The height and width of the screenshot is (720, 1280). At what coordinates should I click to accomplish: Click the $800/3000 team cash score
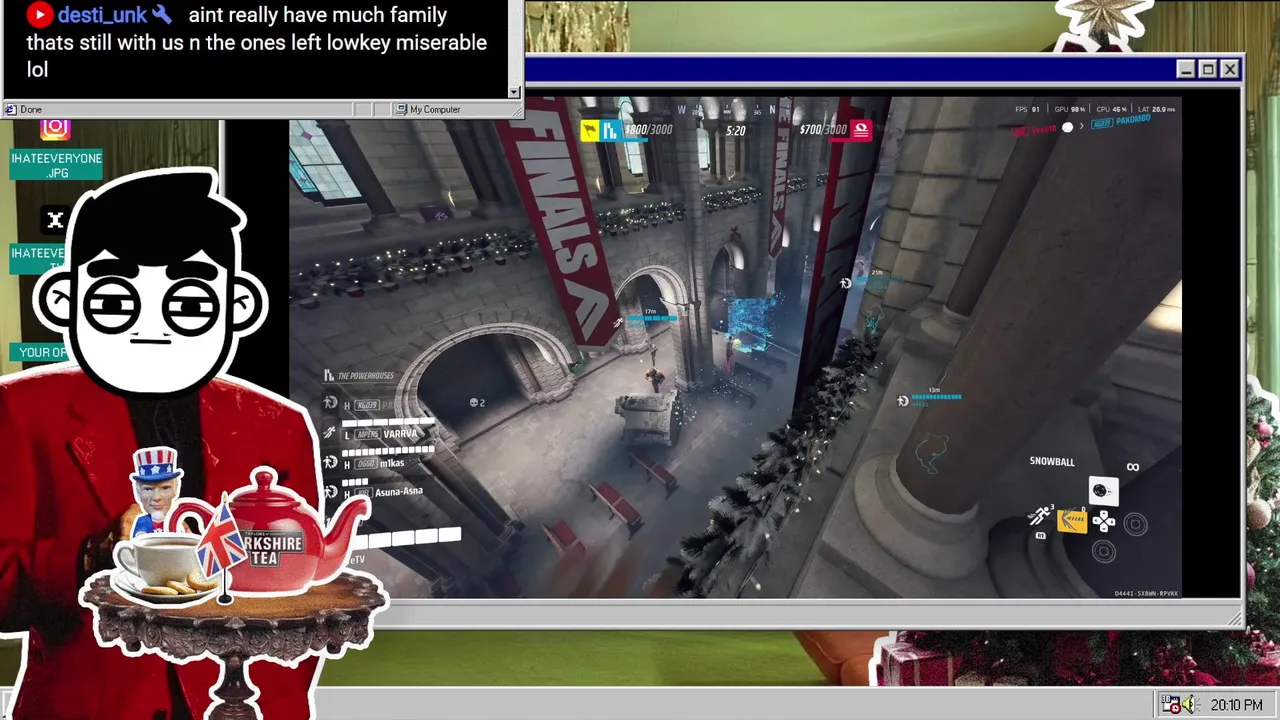[x=648, y=130]
